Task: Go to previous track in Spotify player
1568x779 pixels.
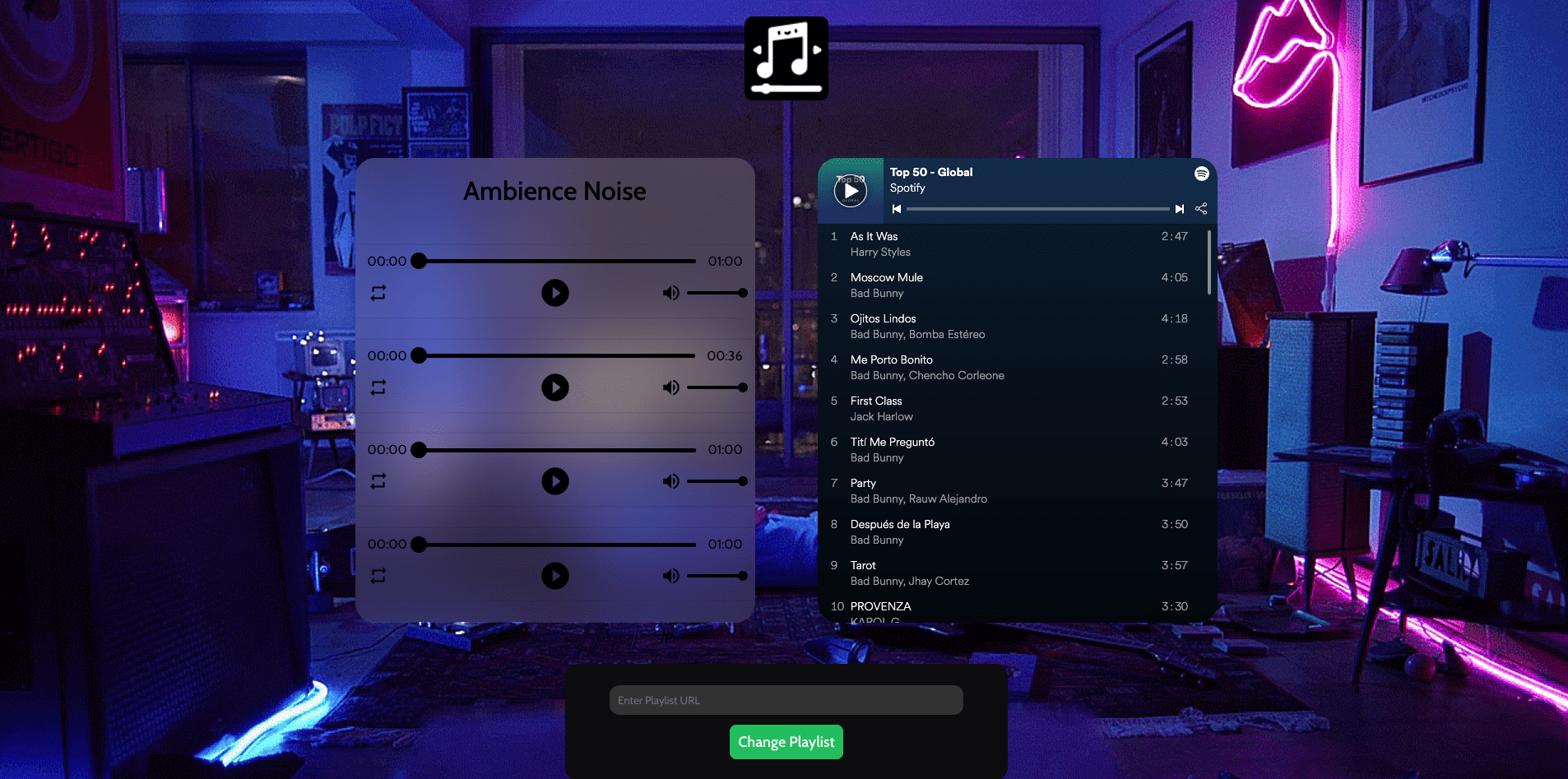Action: tap(897, 209)
